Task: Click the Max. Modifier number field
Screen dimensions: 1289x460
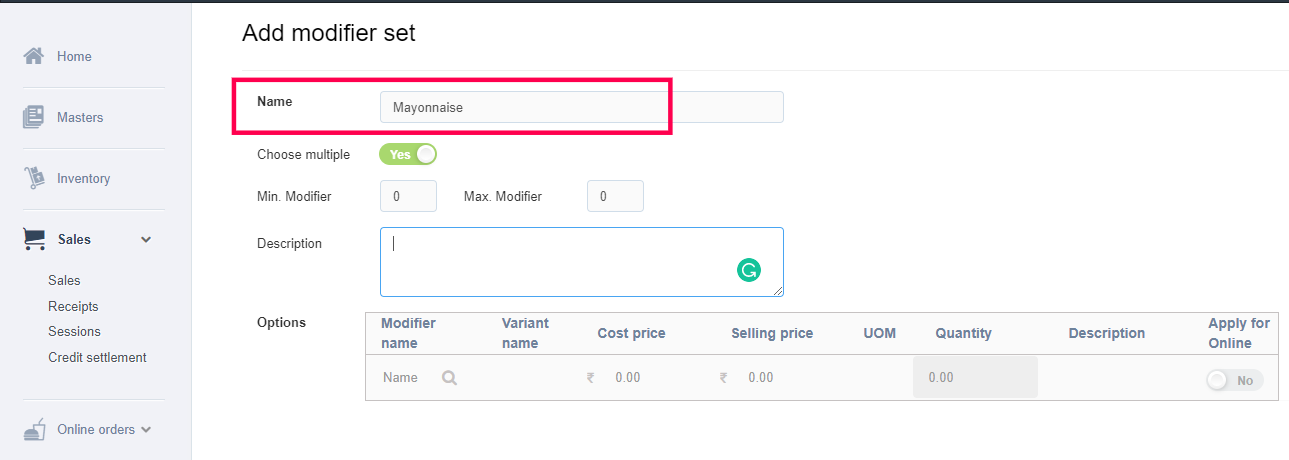Action: (615, 196)
